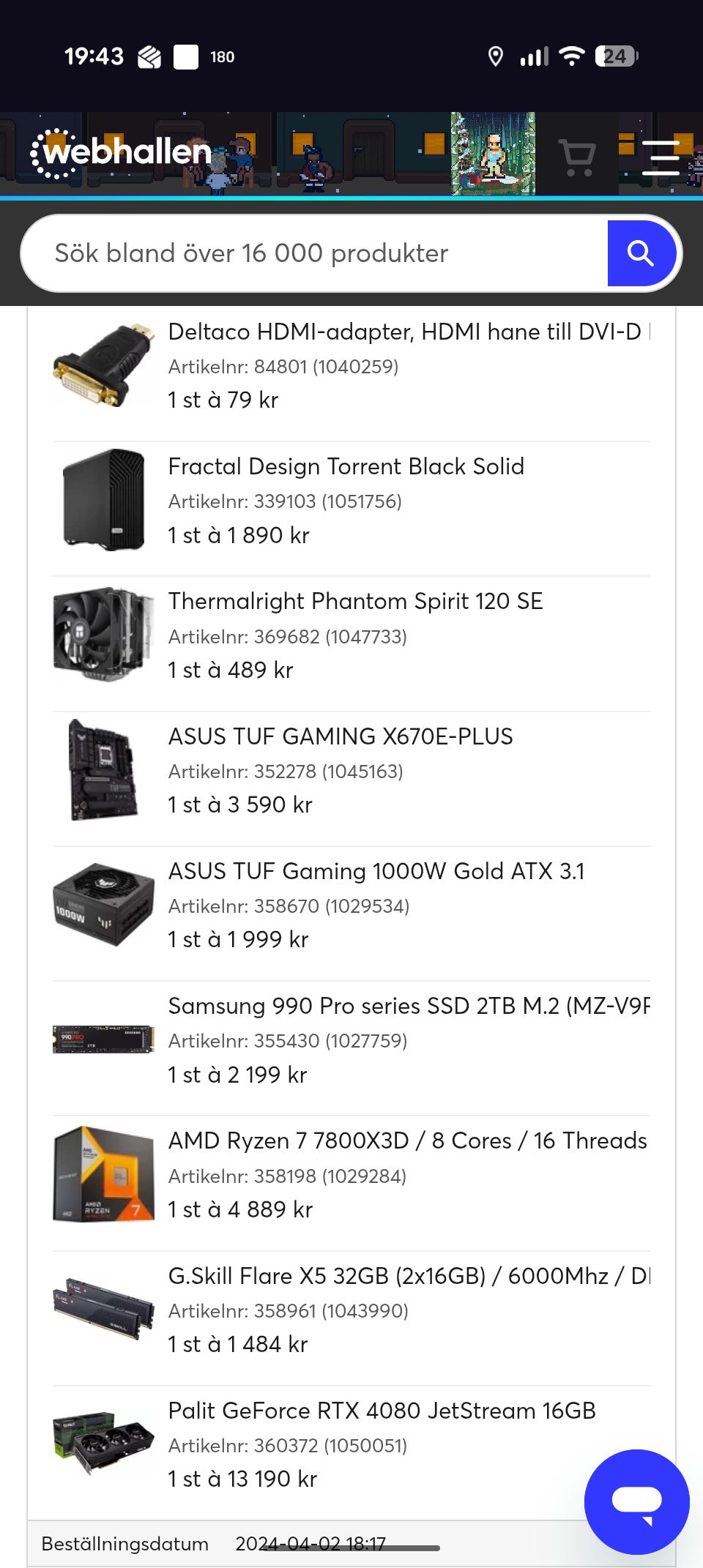Open the hamburger menu
703x1568 pixels.
661,157
